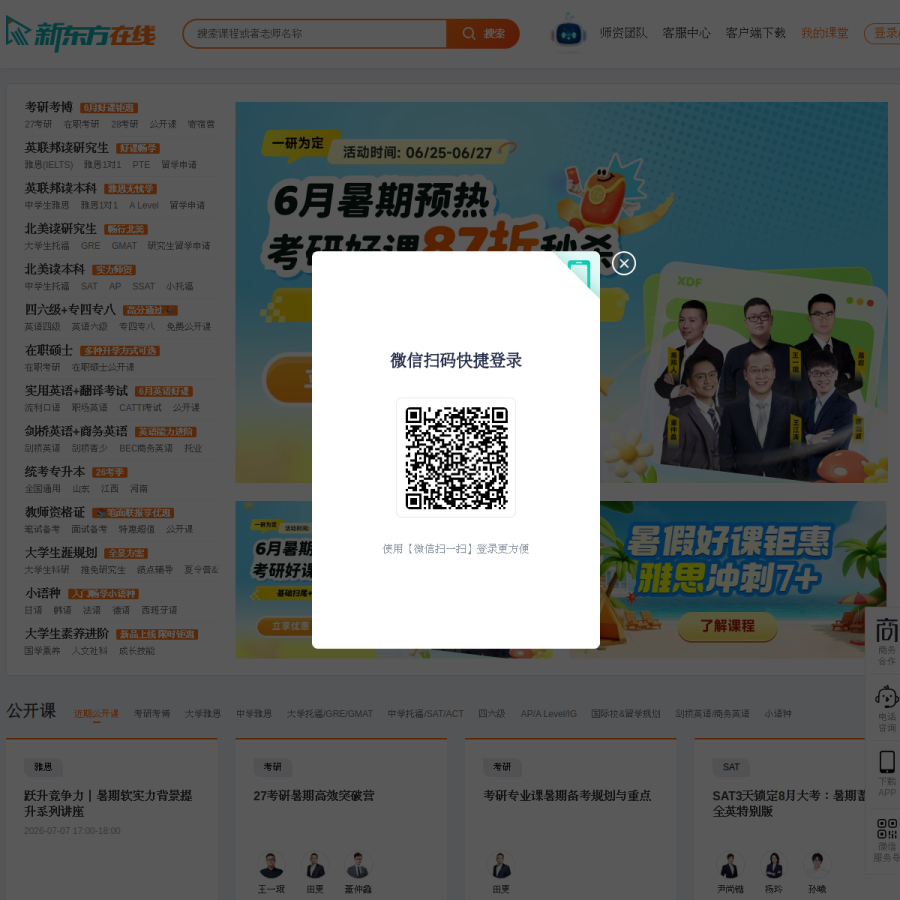Click the CATTI考试 sublink
Screen dimensions: 900x900
[x=140, y=408]
